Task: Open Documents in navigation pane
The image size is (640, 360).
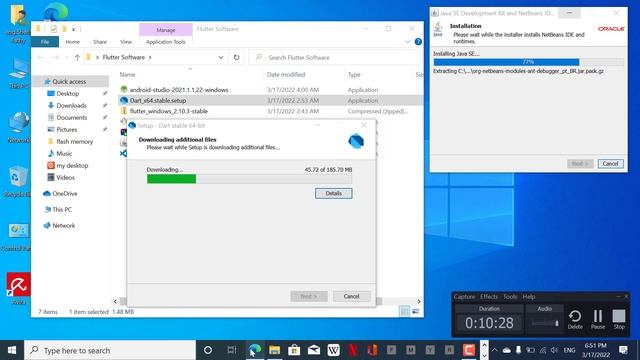Action: 71,118
